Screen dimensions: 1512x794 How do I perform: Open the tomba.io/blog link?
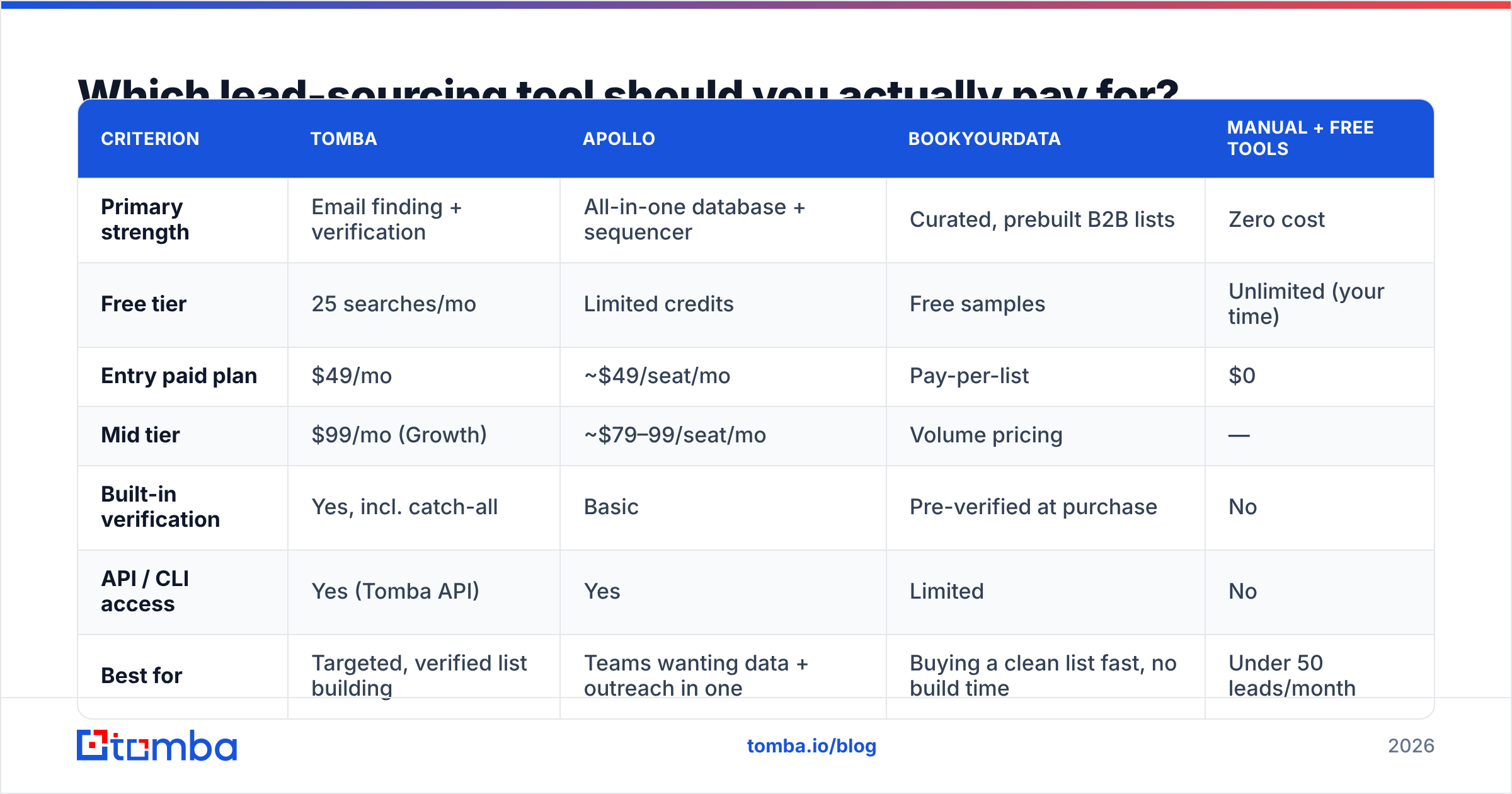[811, 746]
